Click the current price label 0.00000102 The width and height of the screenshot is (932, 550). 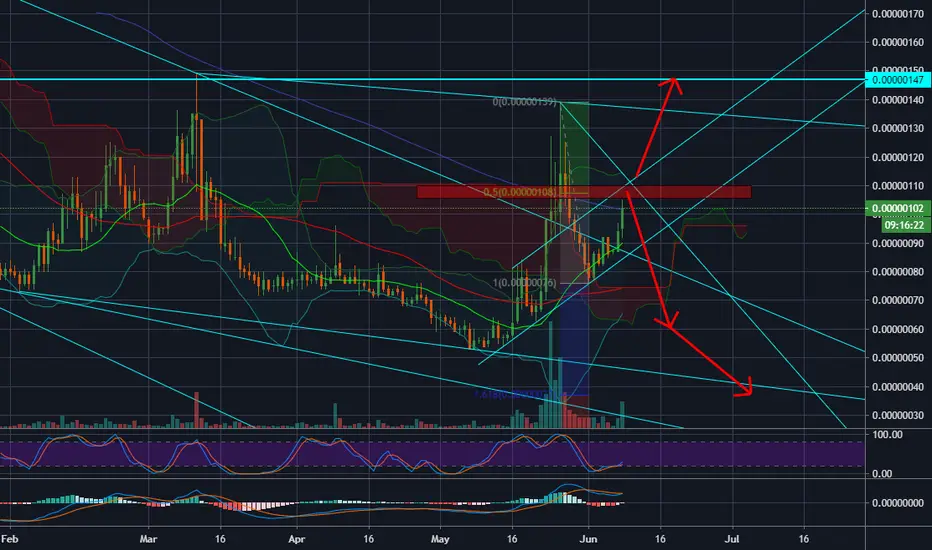pyautogui.click(x=898, y=209)
